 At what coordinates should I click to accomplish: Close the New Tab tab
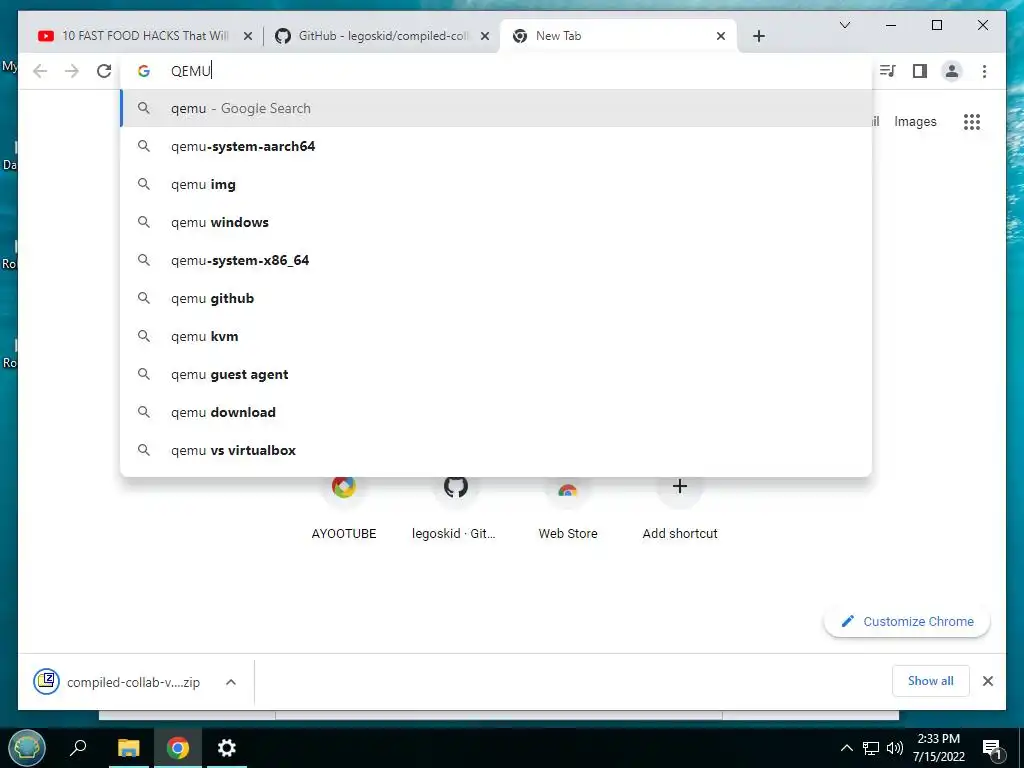click(720, 36)
